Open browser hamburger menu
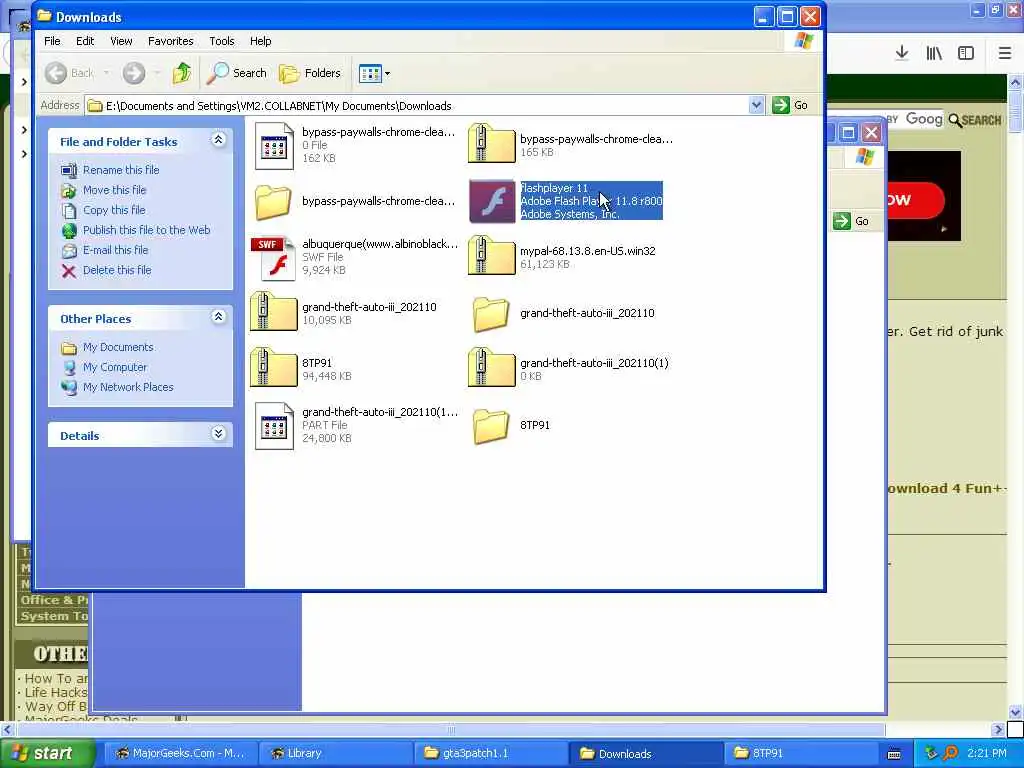This screenshot has height=768, width=1024. [x=1005, y=53]
